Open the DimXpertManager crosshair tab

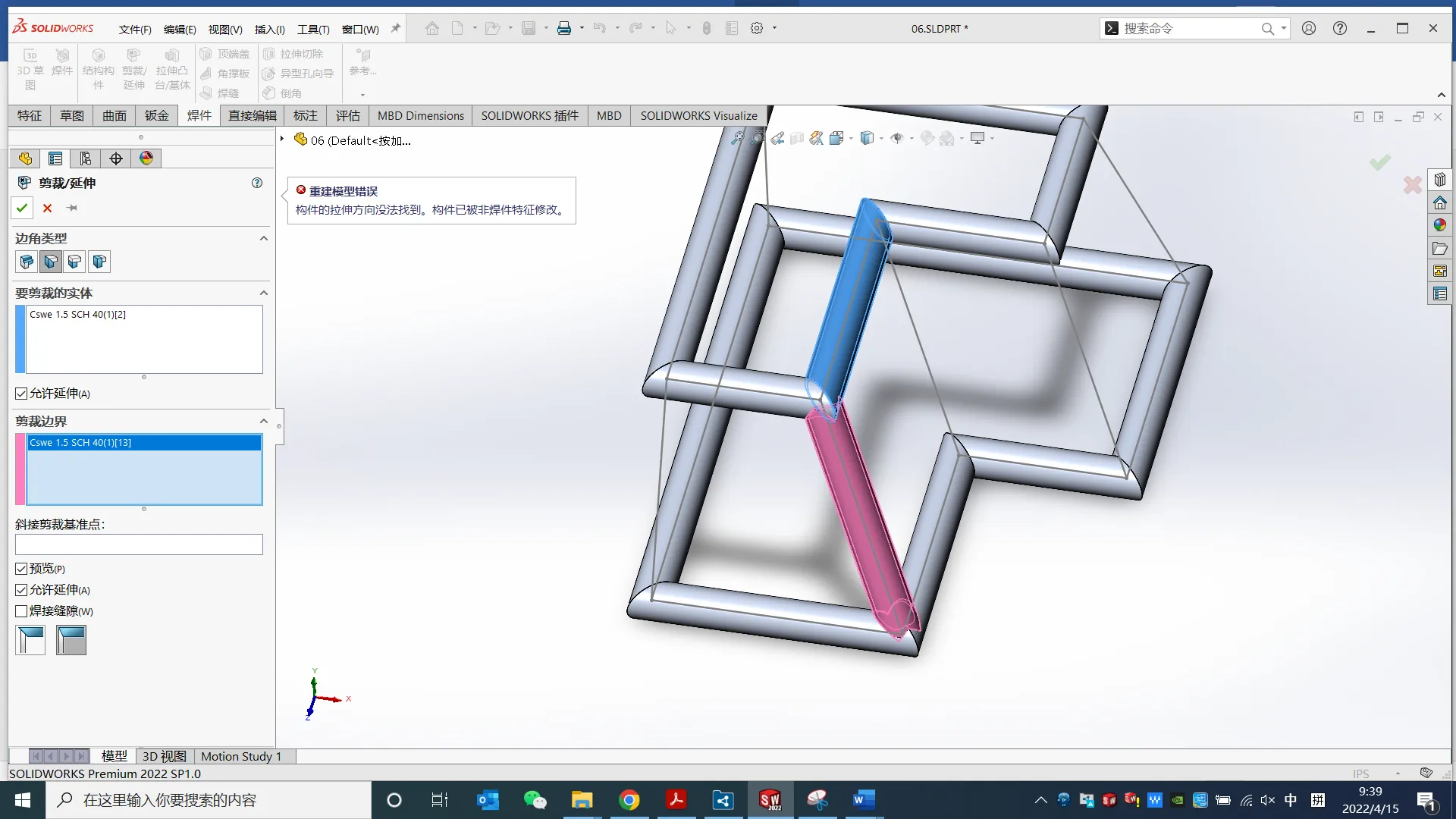click(116, 158)
